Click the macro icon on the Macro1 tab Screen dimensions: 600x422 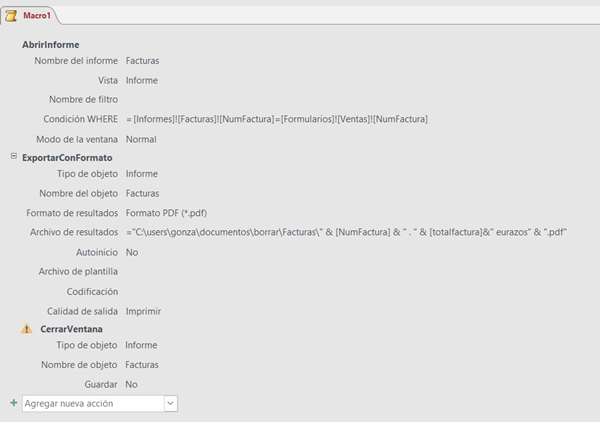(12, 16)
